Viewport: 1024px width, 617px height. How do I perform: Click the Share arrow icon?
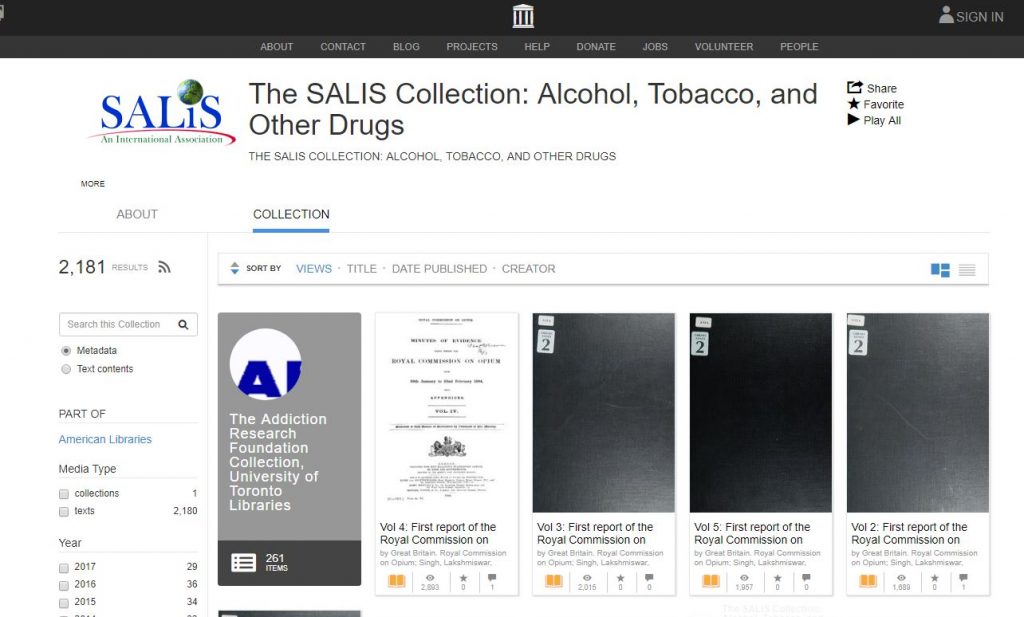click(854, 87)
